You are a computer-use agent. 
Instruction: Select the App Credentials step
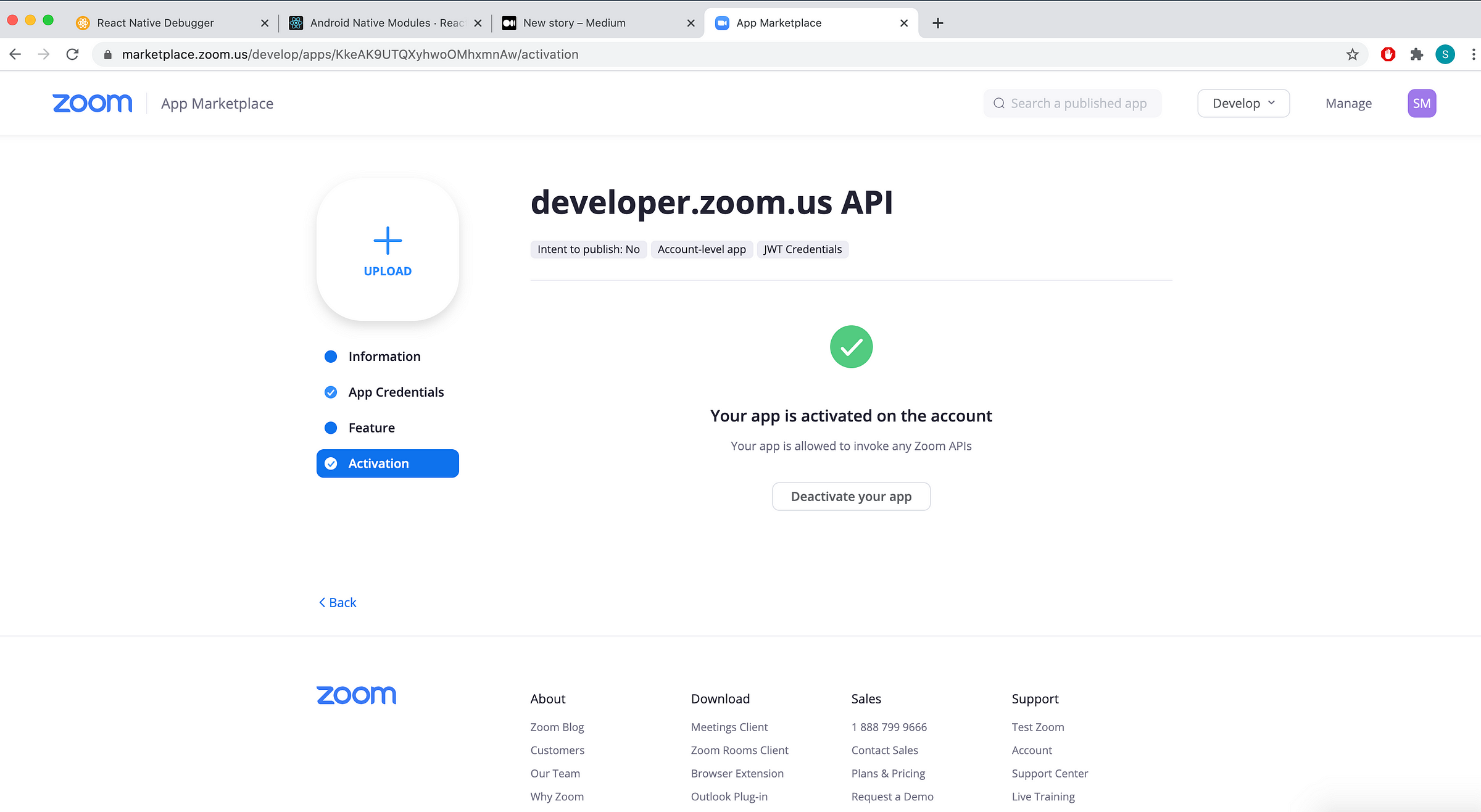[x=396, y=392]
